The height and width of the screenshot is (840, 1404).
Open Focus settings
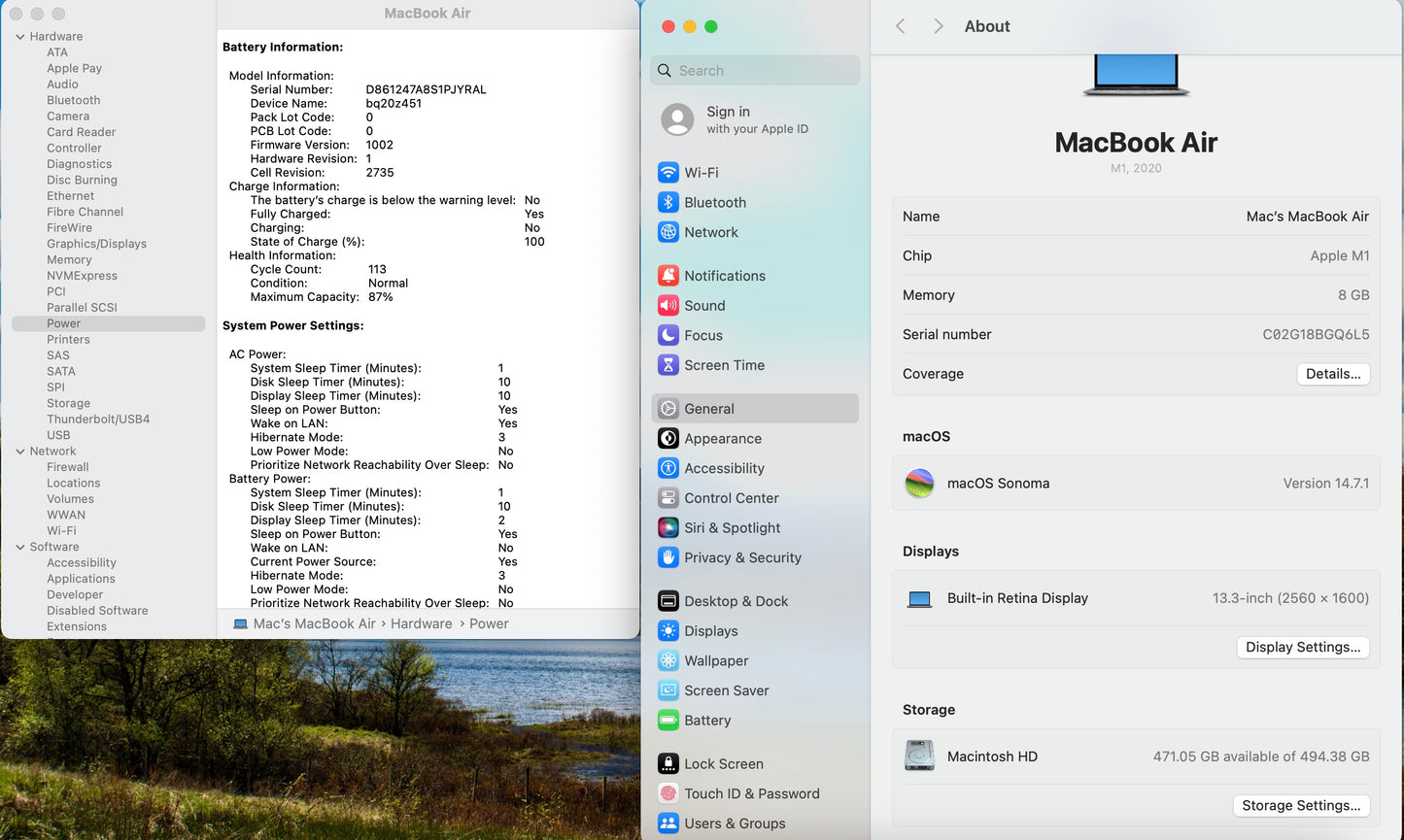[702, 335]
